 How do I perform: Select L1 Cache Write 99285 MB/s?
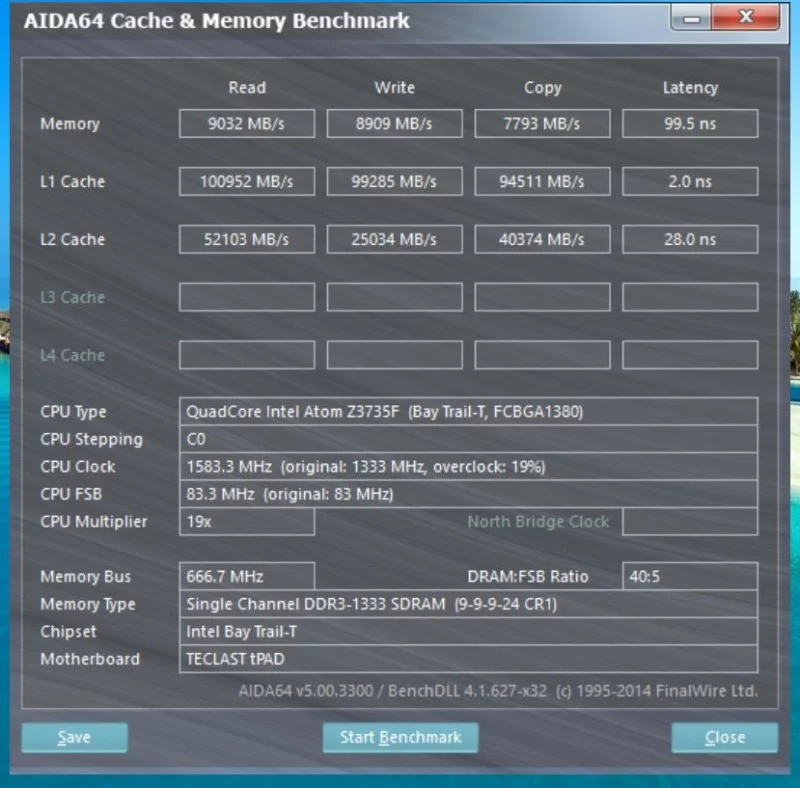coord(394,181)
